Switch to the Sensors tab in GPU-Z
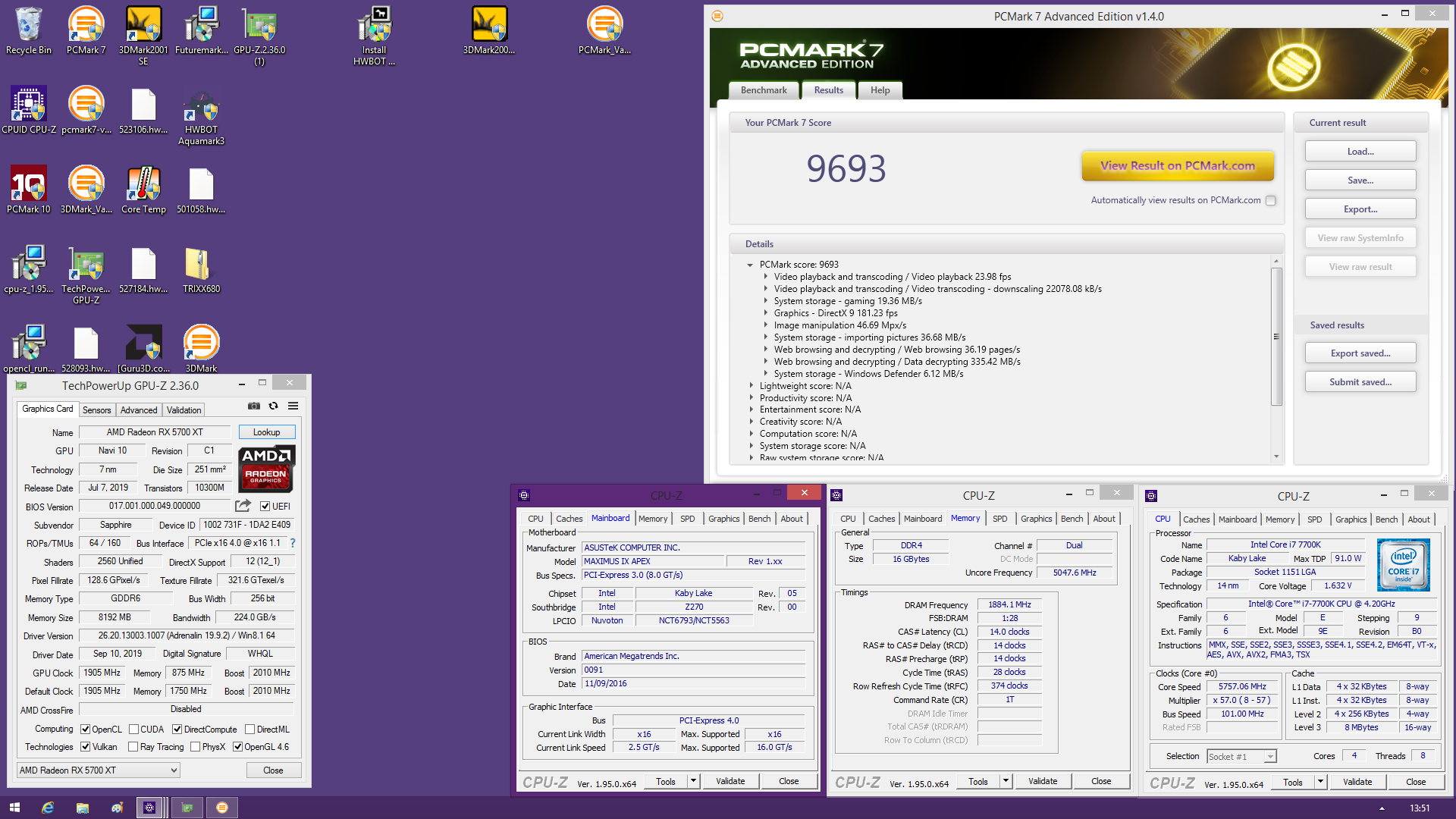This screenshot has height=819, width=1456. [x=97, y=410]
